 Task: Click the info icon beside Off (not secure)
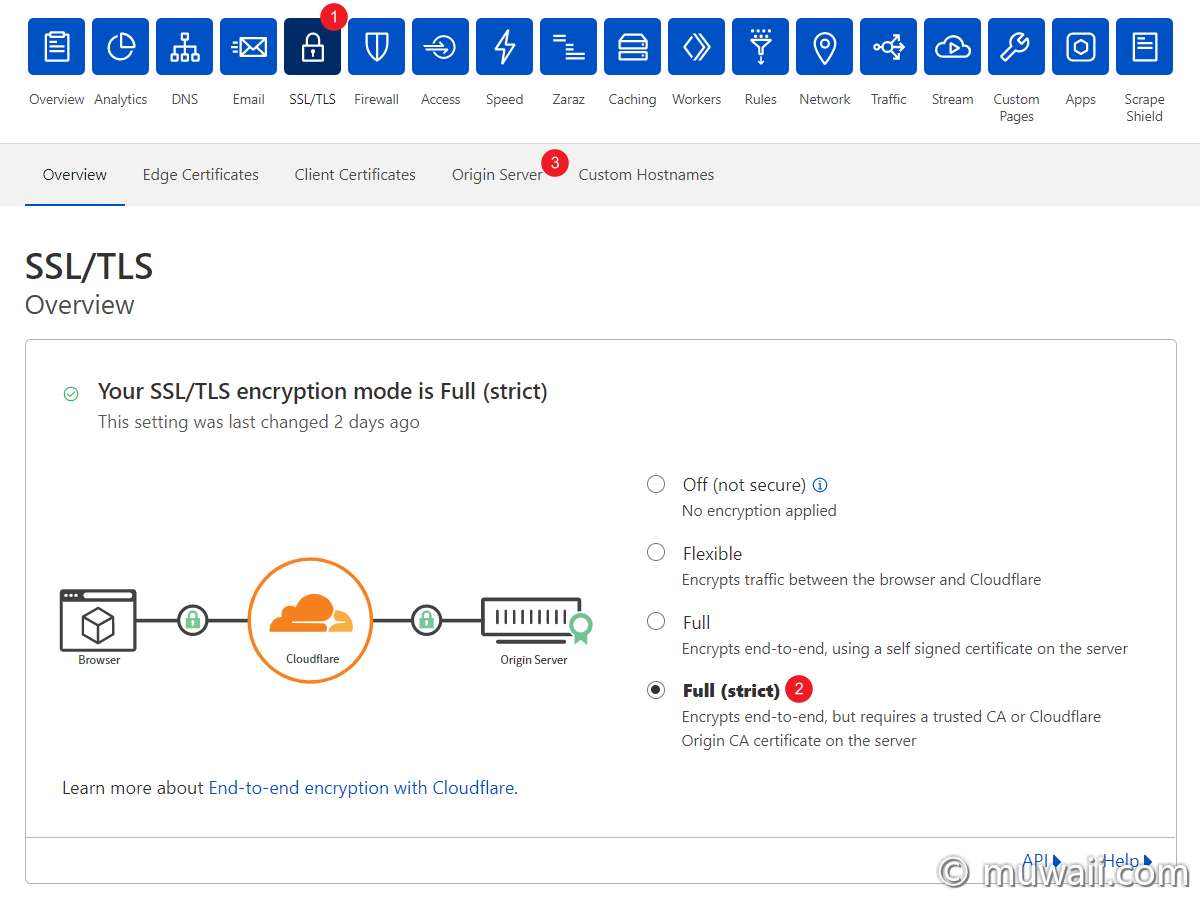[x=820, y=485]
